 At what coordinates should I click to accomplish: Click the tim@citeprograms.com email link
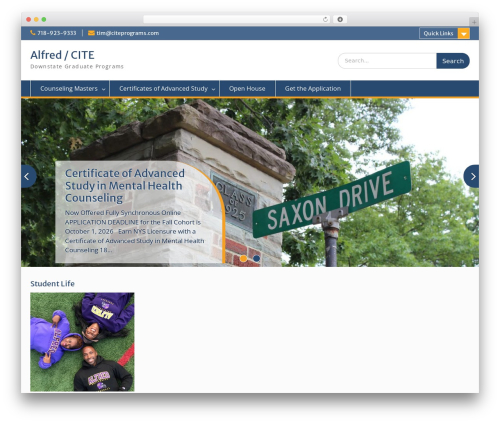[x=128, y=33]
